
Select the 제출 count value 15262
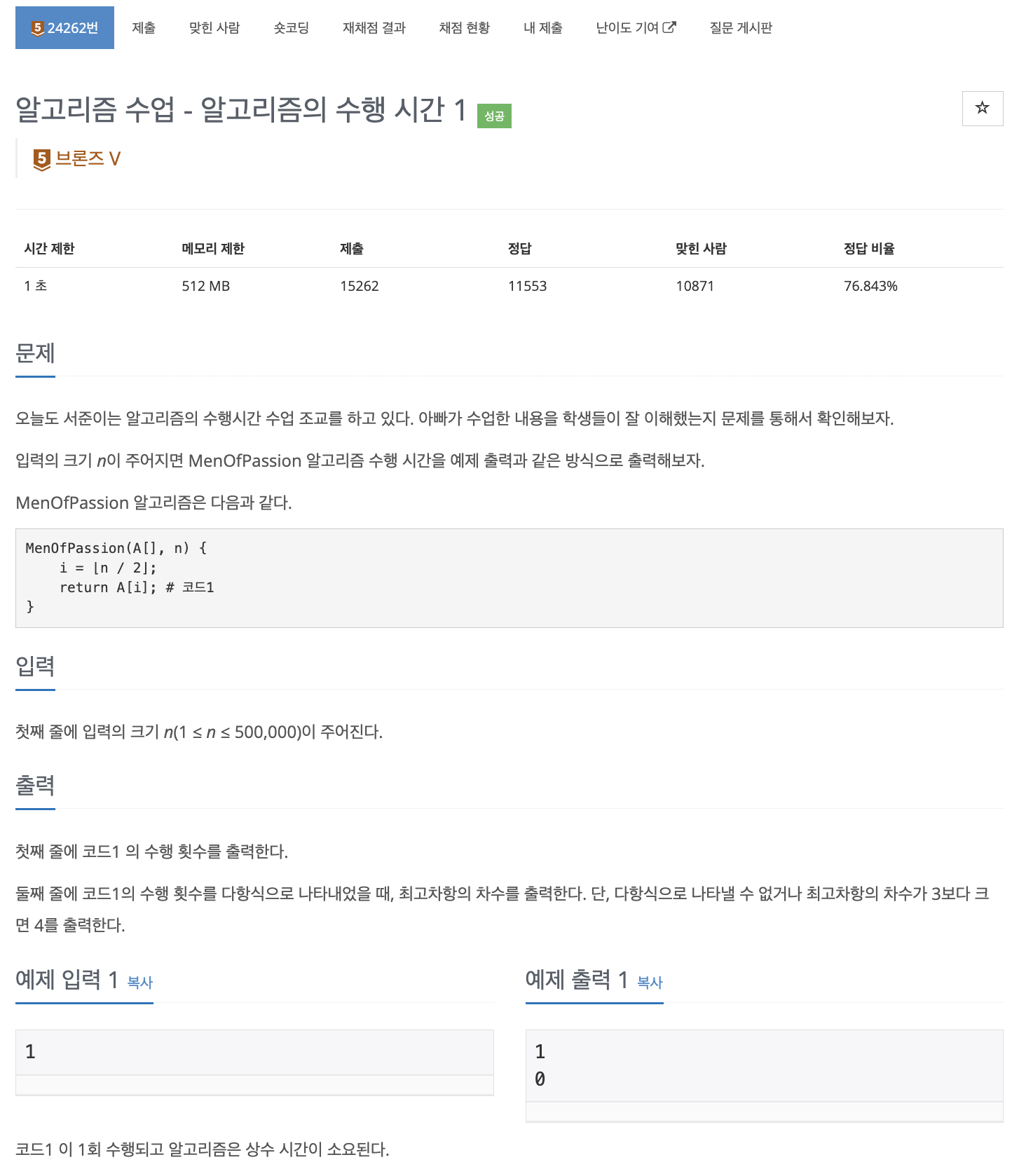pos(359,286)
